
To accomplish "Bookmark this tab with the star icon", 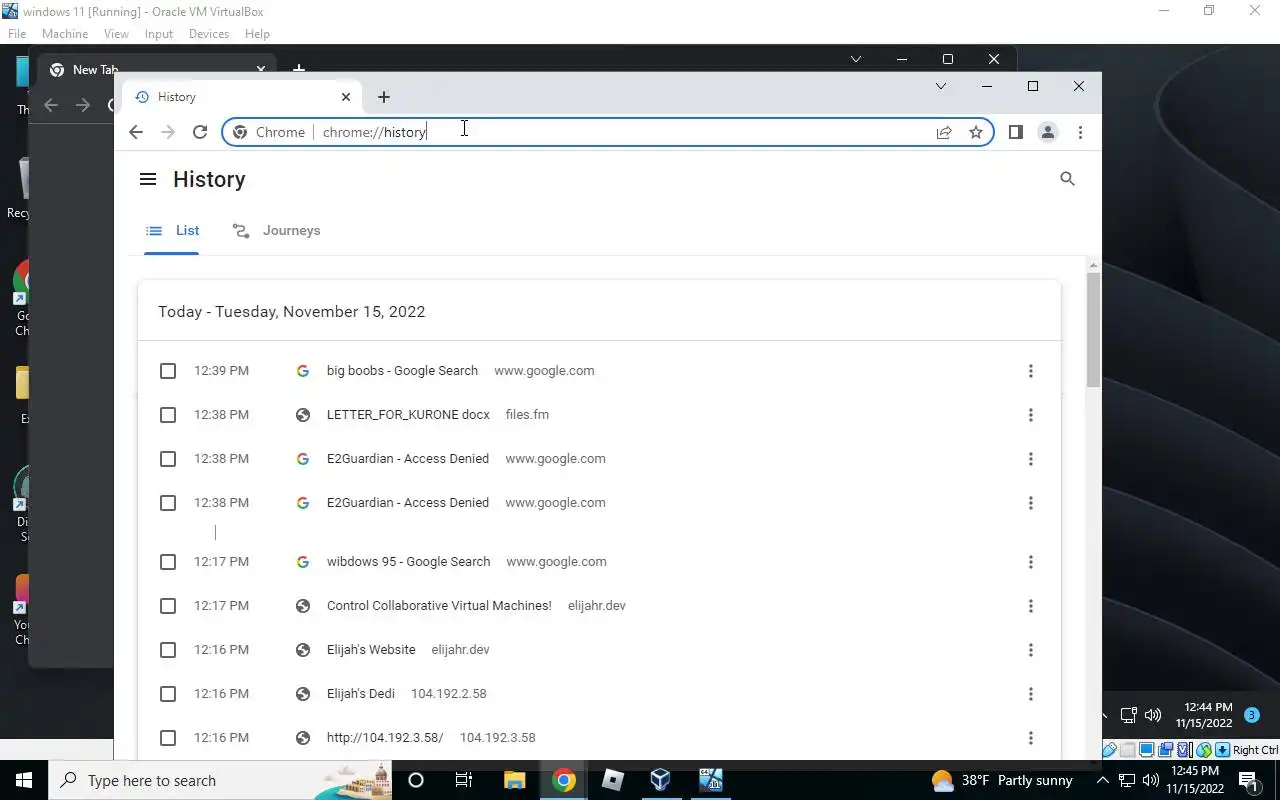I will click(x=976, y=132).
